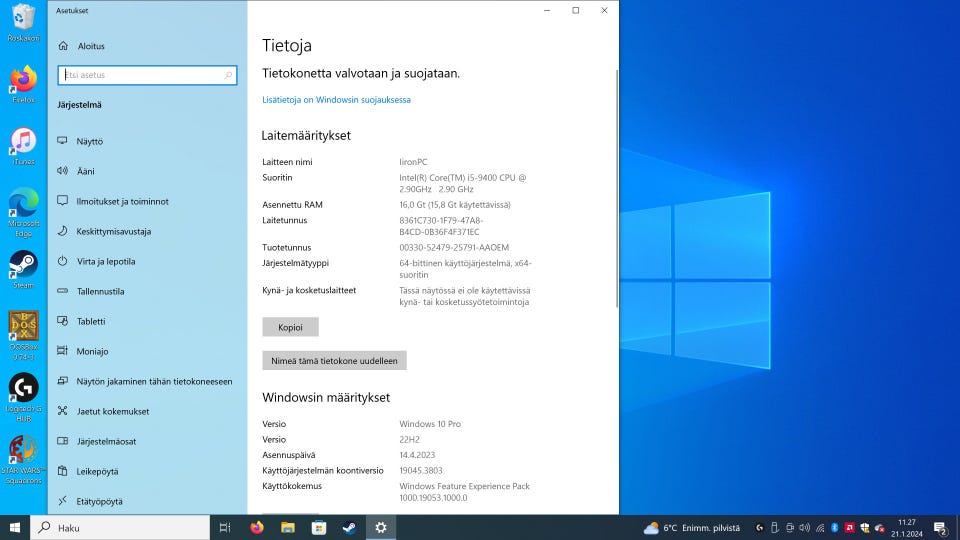Image resolution: width=960 pixels, height=540 pixels.
Task: Open the notification center in the taskbar
Action: point(940,527)
